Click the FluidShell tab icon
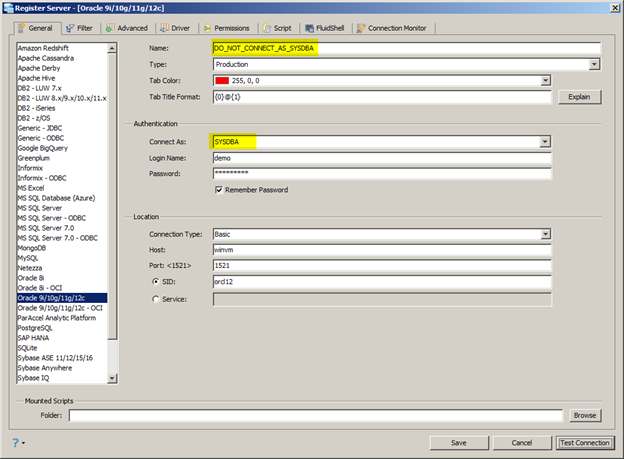The width and height of the screenshot is (624, 459). pyautogui.click(x=309, y=28)
